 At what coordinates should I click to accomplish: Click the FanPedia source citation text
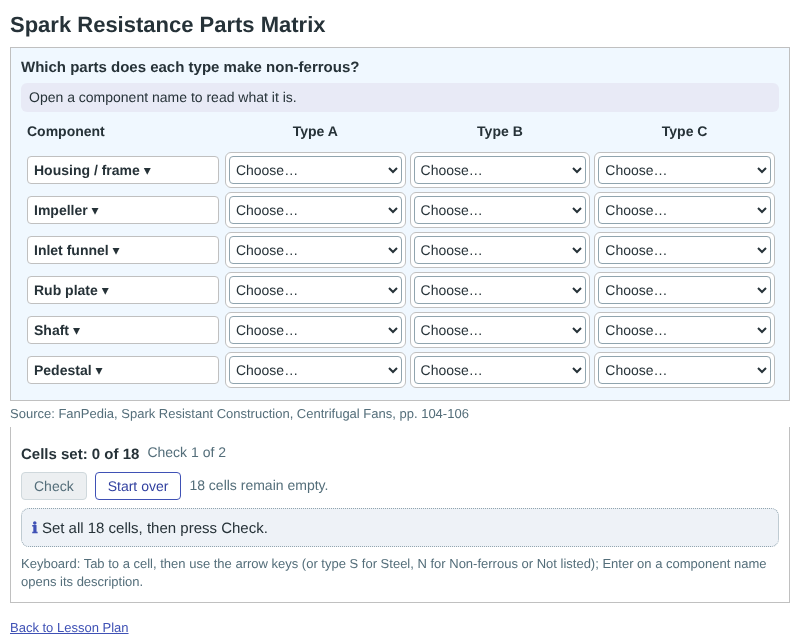coord(239,413)
